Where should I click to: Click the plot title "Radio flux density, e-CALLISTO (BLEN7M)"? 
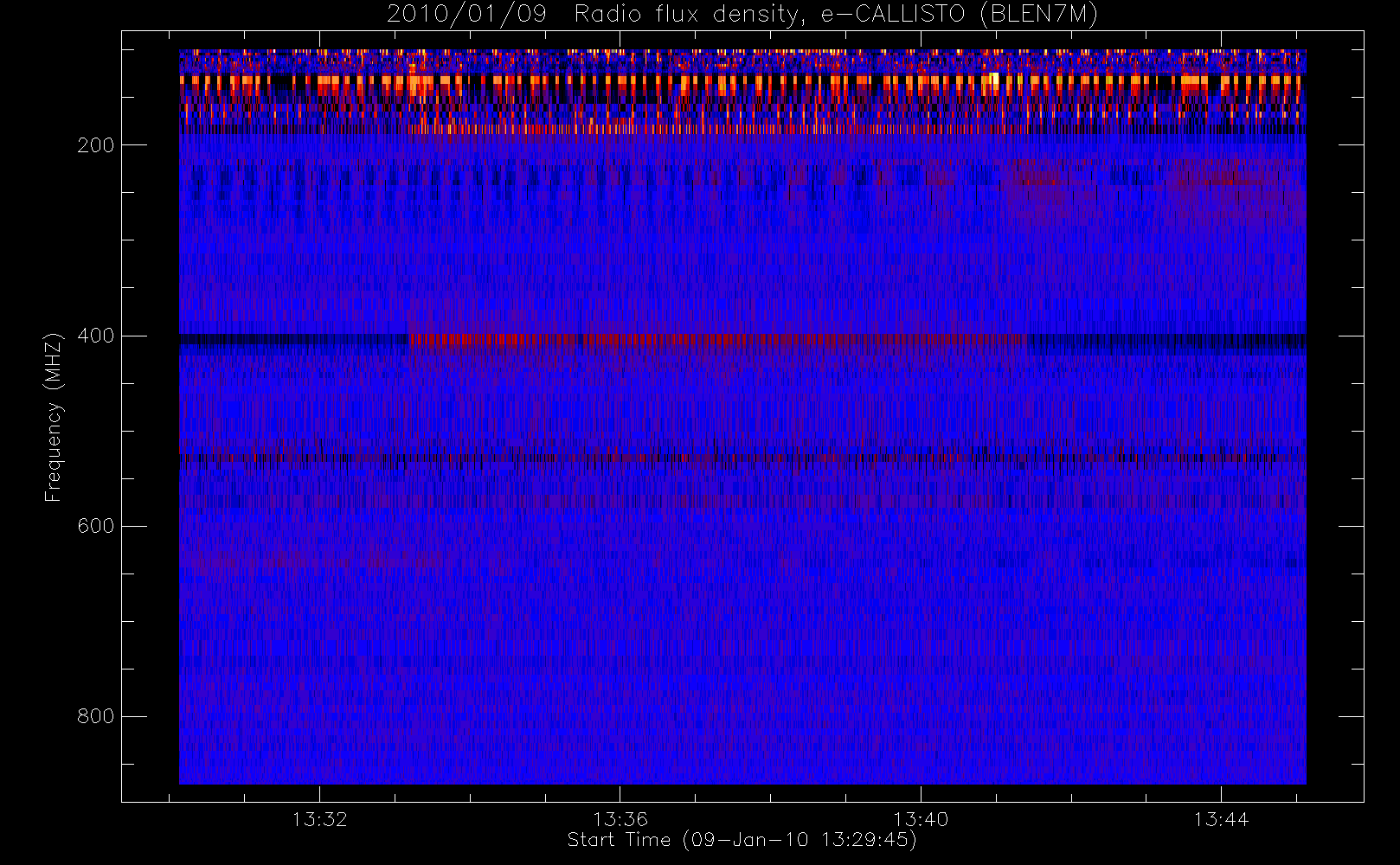point(836,15)
